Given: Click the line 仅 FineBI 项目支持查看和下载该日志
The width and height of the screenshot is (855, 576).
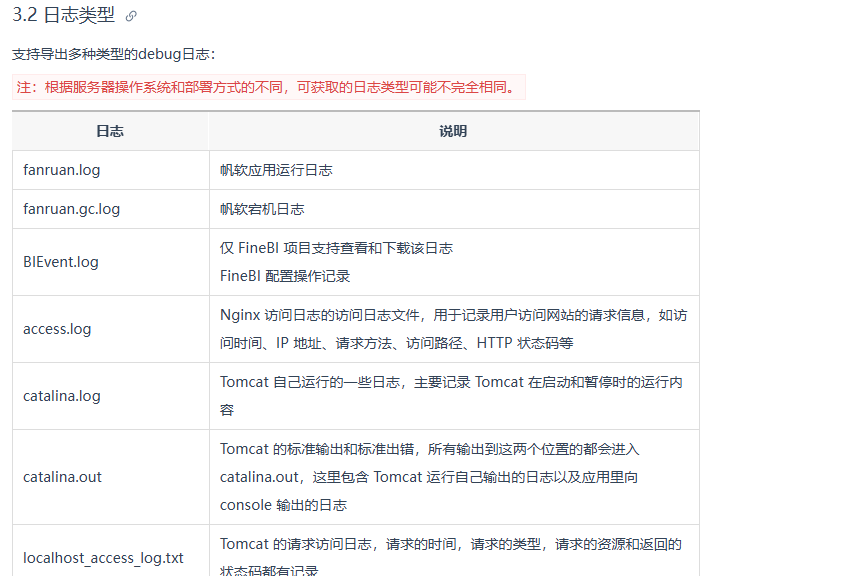Looking at the screenshot, I should (x=336, y=248).
